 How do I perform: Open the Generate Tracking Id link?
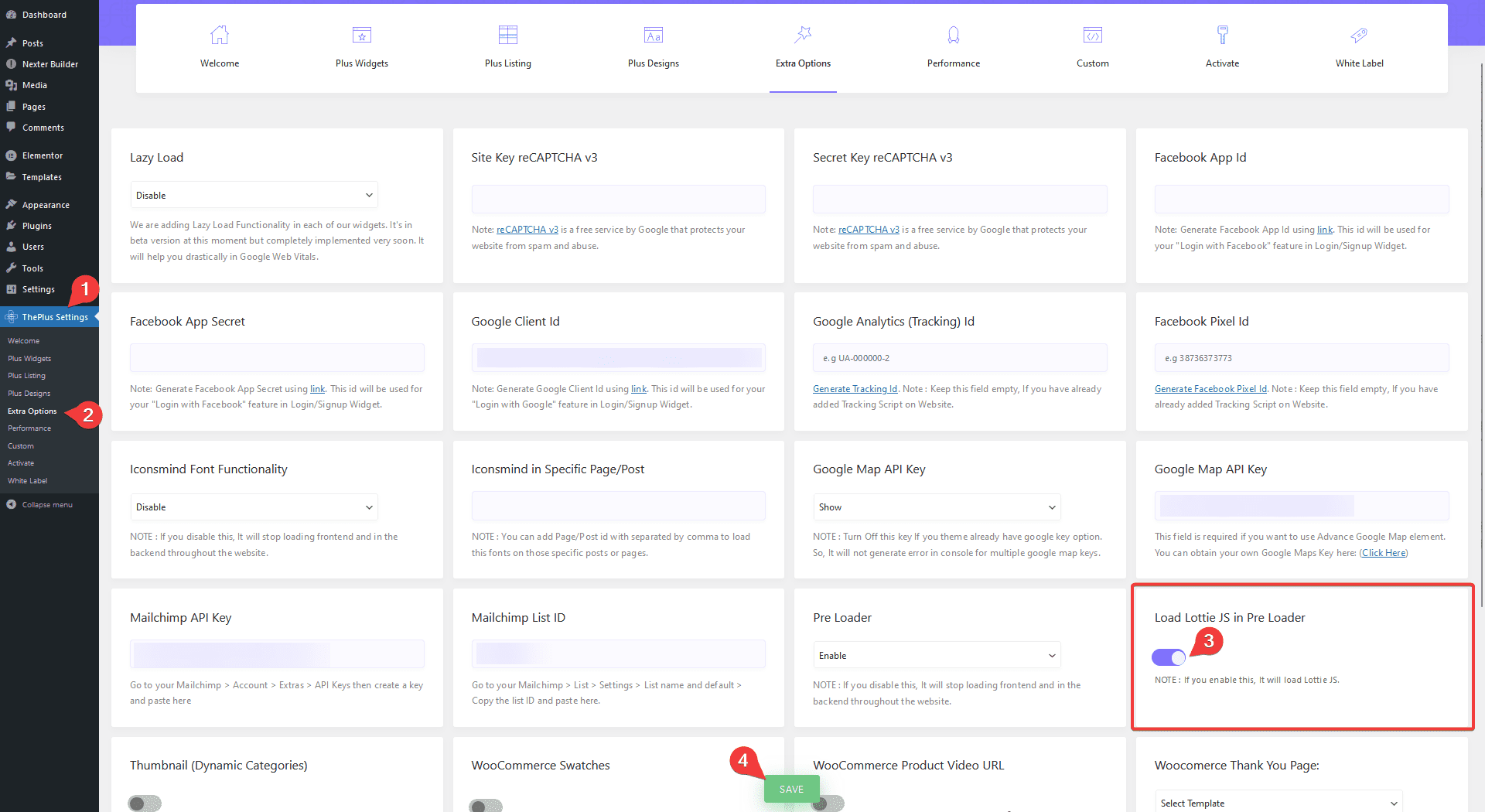[855, 389]
